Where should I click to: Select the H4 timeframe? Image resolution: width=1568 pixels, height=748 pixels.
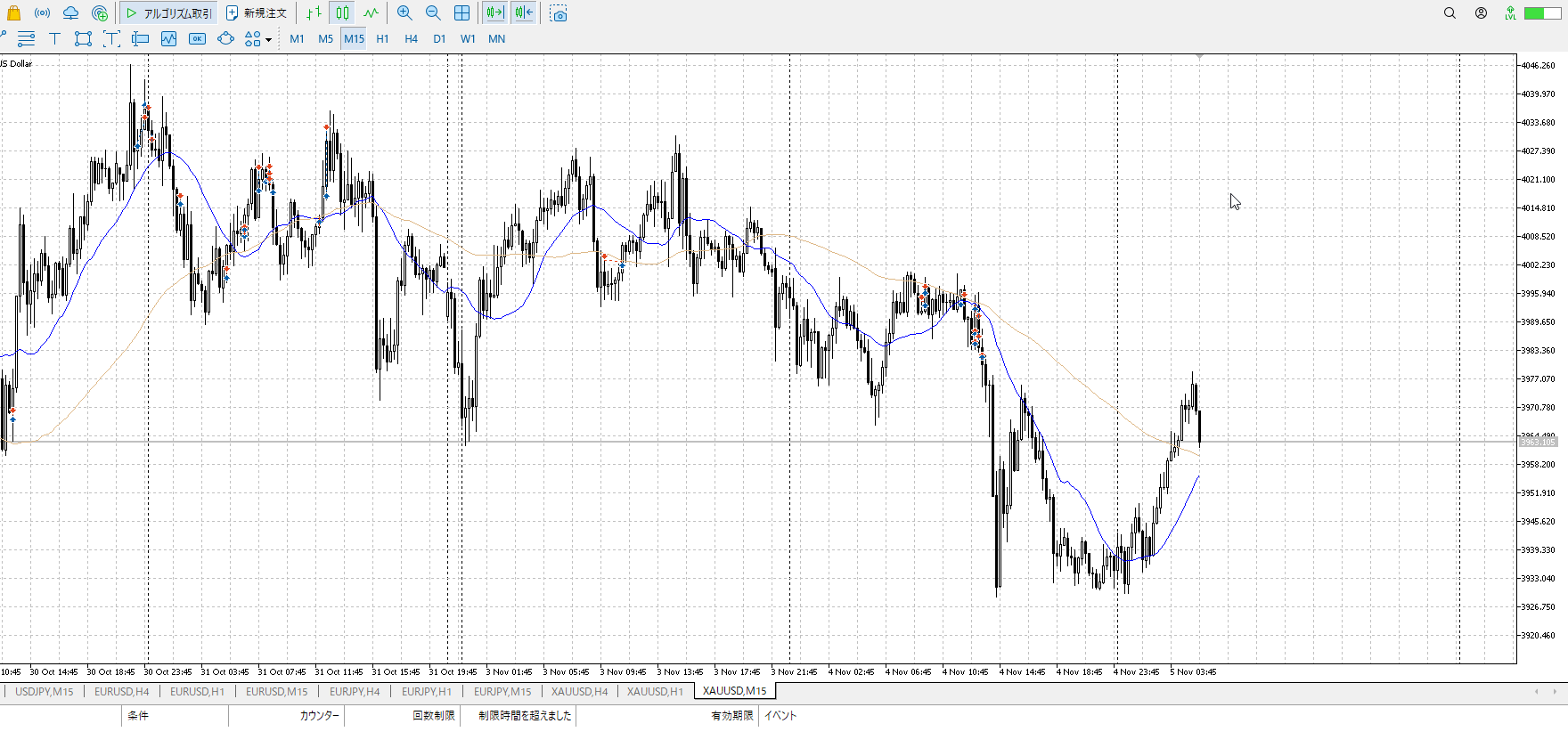411,38
